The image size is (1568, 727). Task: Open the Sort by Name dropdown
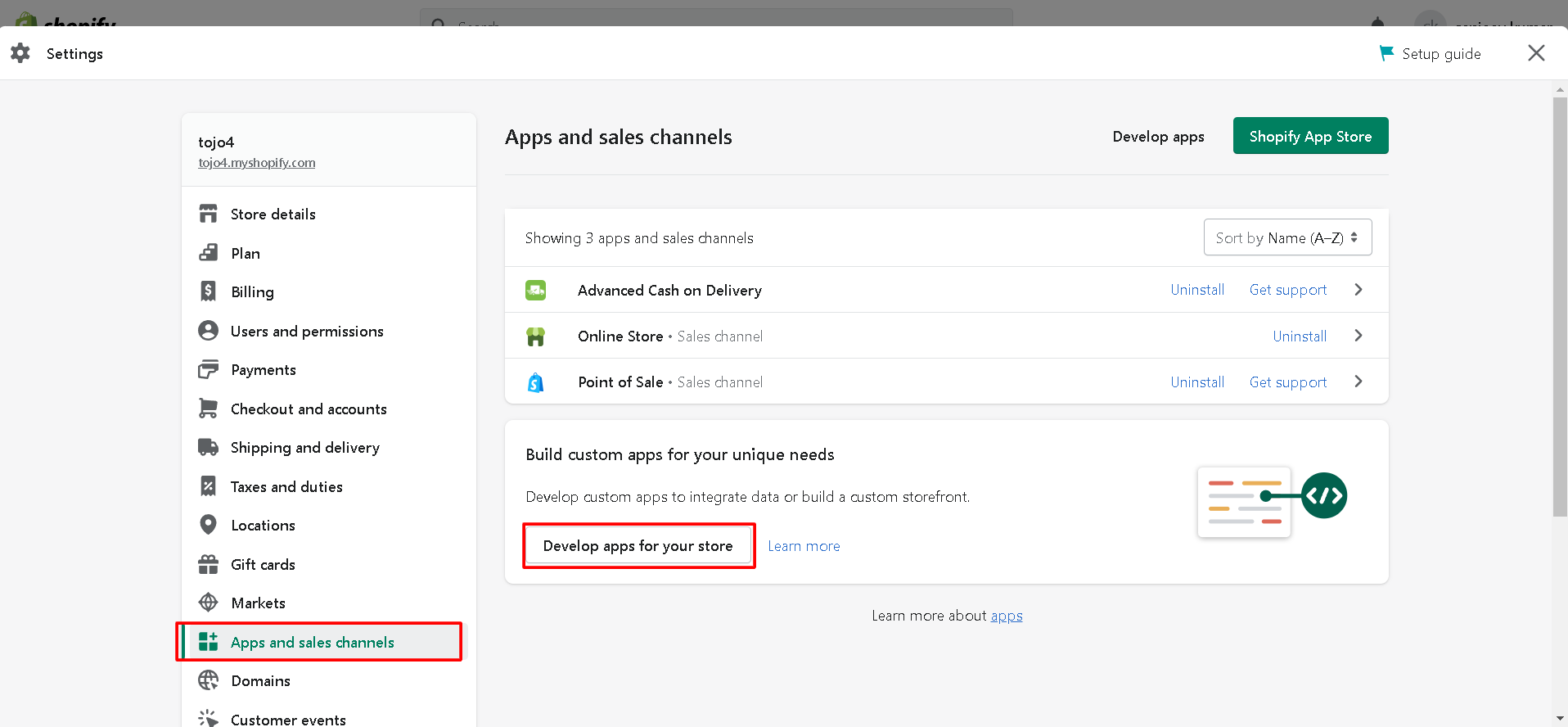tap(1287, 237)
